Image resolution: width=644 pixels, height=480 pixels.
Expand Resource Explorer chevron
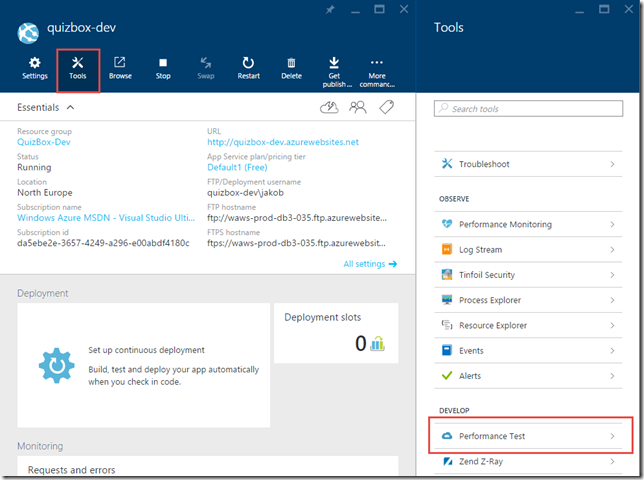pos(612,325)
